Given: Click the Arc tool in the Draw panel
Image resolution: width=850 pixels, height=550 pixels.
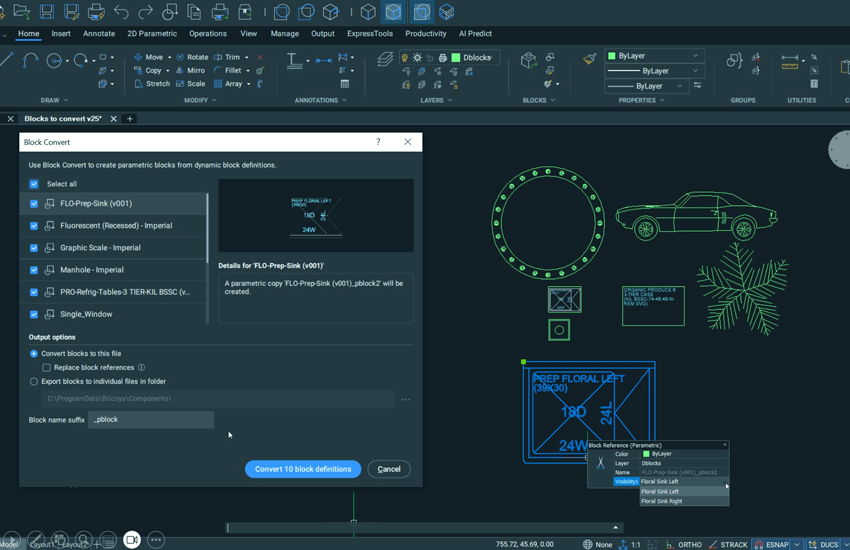Looking at the screenshot, I should 30,60.
